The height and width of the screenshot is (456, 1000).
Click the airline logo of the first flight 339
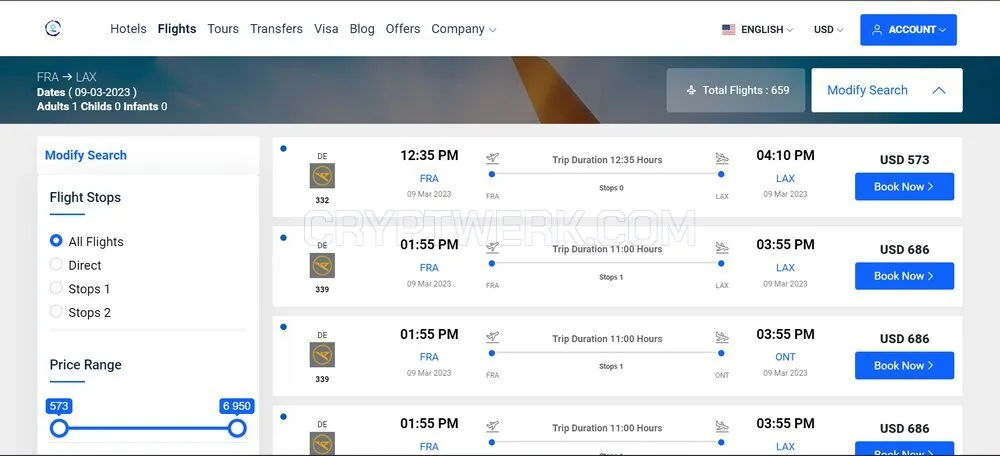322,265
